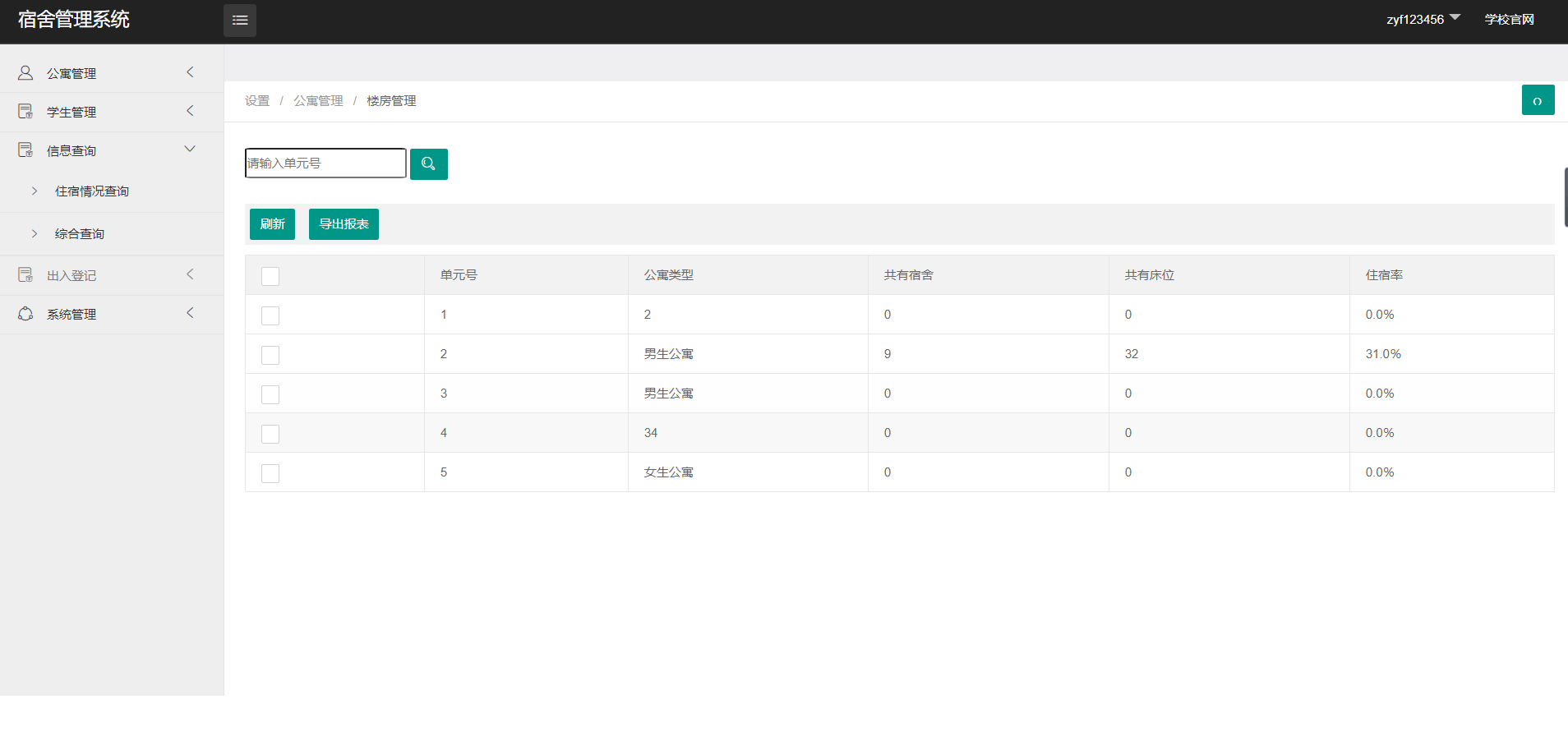This screenshot has width=1568, height=732.
Task: Click 公寓管理 breadcrumb link
Action: point(318,101)
